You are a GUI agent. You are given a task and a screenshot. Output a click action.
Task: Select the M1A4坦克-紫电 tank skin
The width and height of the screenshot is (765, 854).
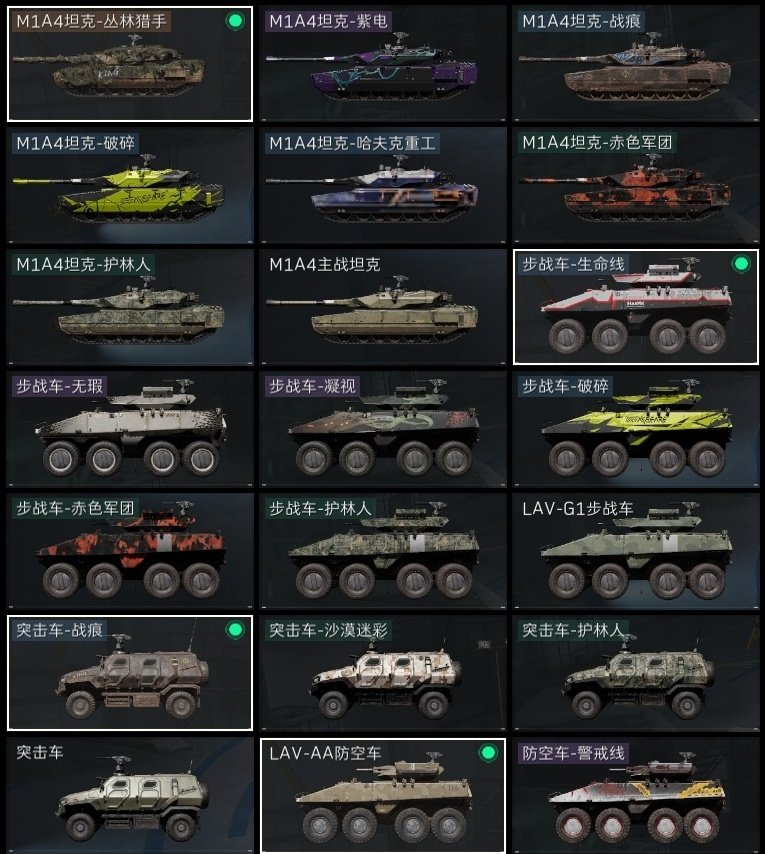coord(383,64)
